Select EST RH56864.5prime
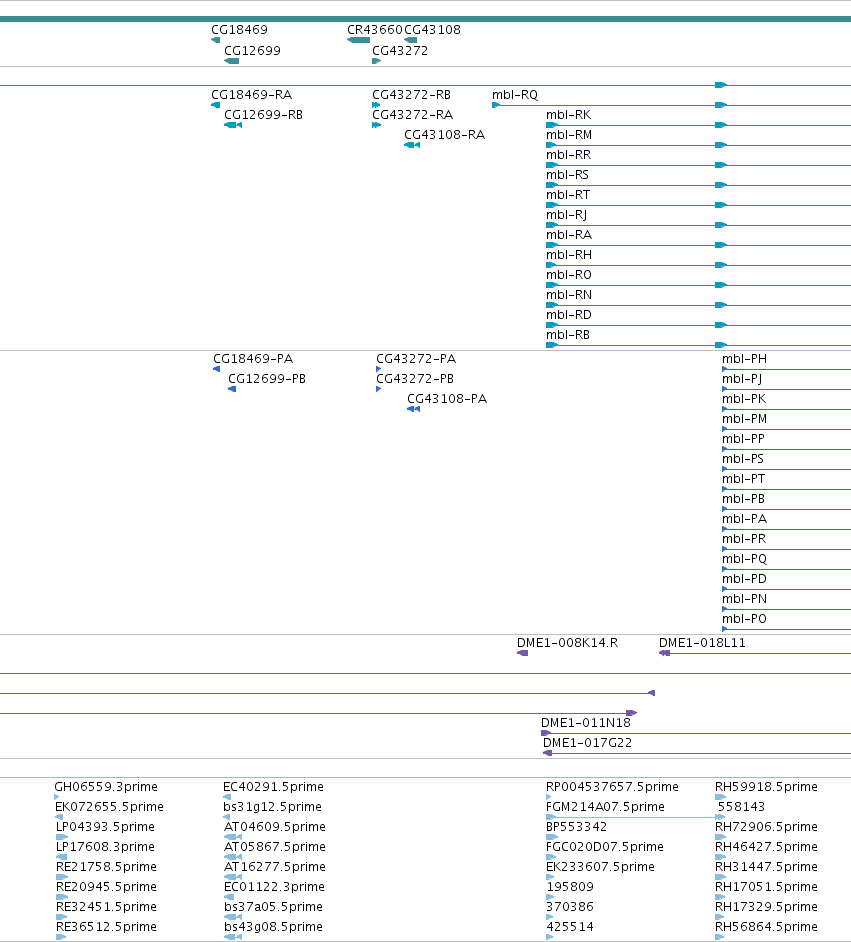The image size is (851, 942). [x=766, y=926]
